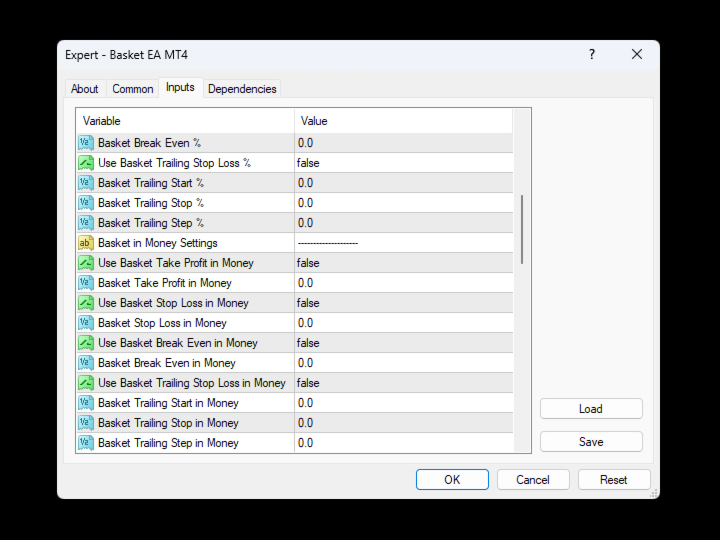The image size is (720, 540).
Task: Close the Expert Basket EA MT4 dialog
Action: pos(637,55)
